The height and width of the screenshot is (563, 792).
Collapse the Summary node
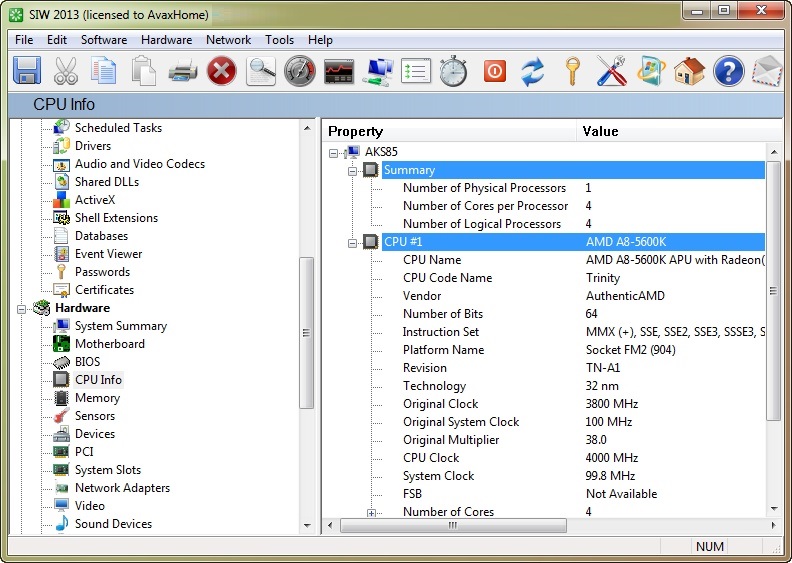click(353, 171)
